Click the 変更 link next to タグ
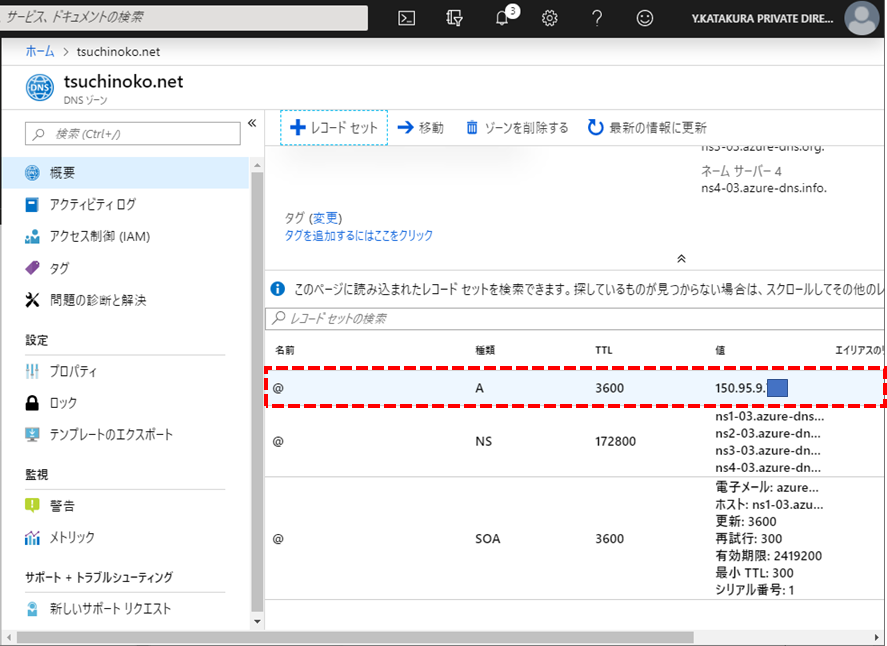The width and height of the screenshot is (887, 646). (x=326, y=218)
